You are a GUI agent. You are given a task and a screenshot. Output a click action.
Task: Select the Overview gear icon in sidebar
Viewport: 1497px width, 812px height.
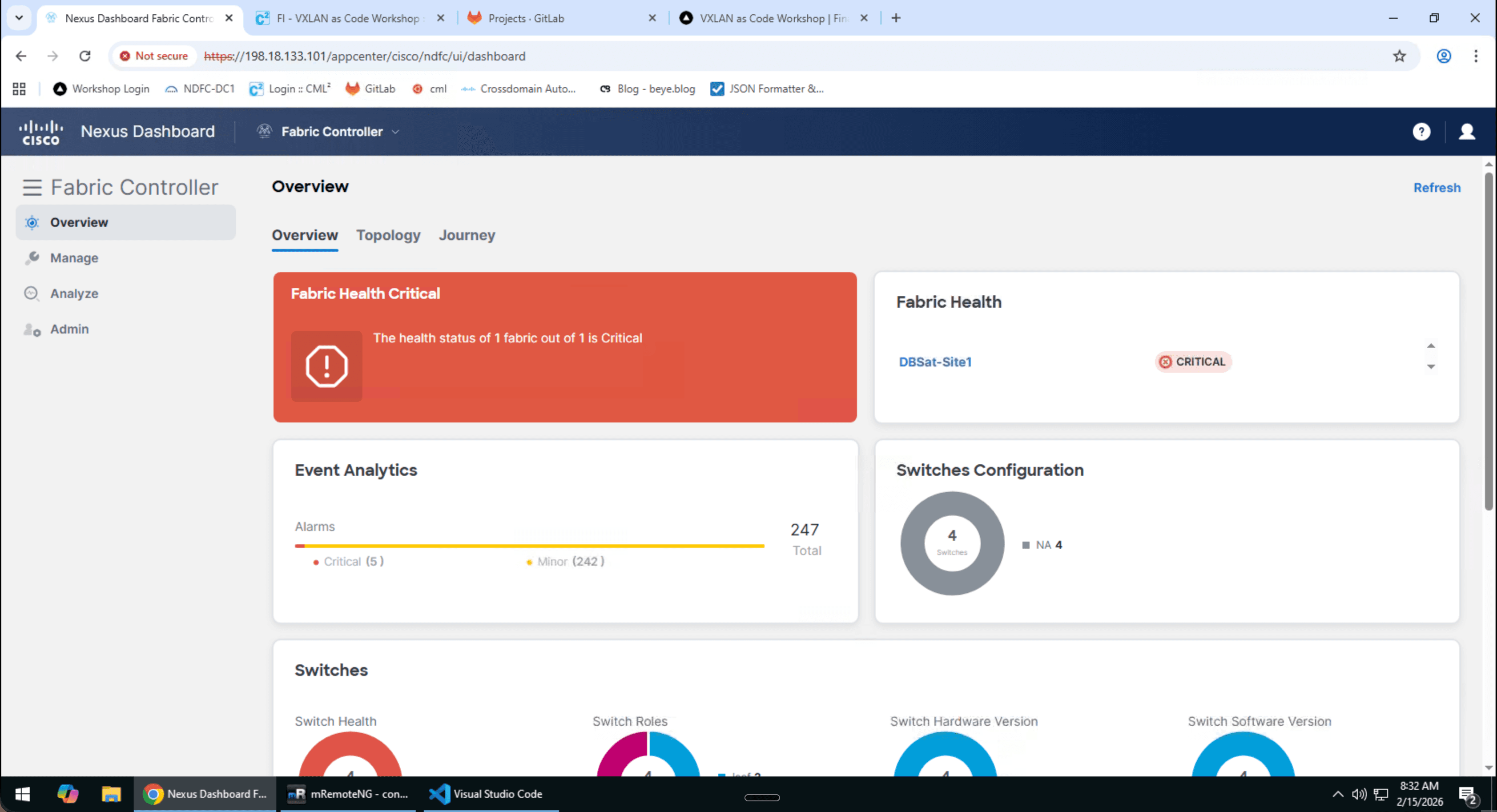click(32, 222)
